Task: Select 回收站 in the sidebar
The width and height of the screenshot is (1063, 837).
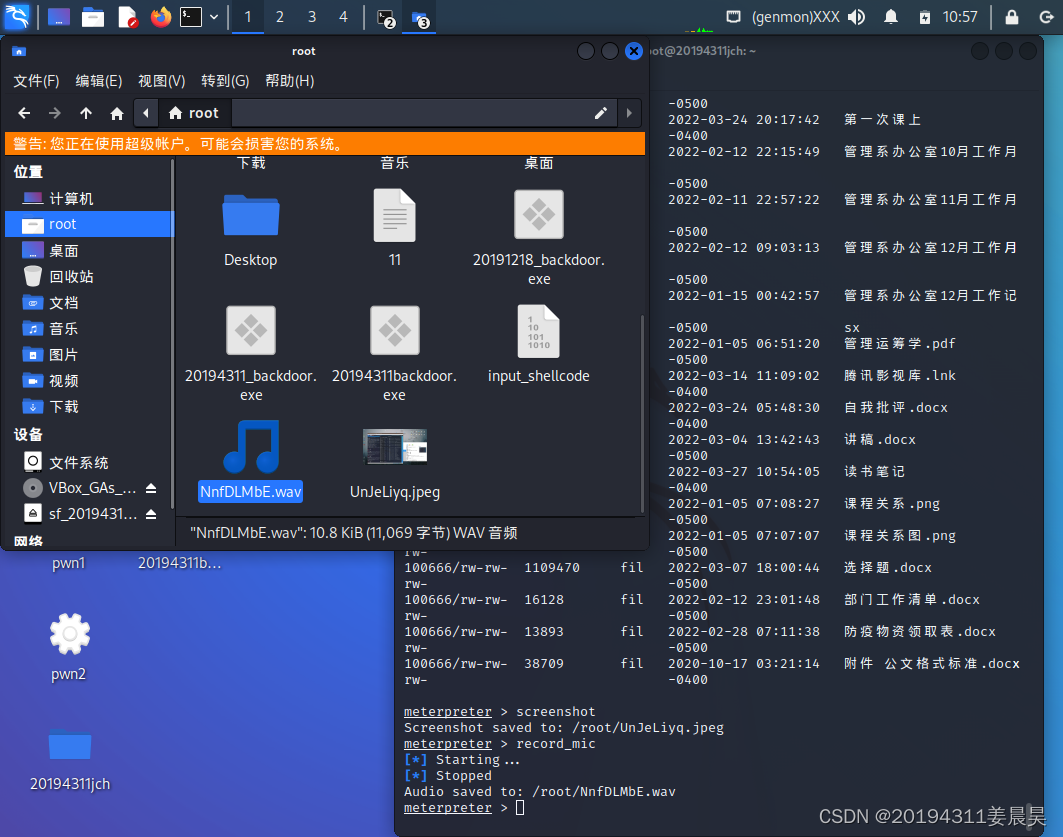Action: coord(71,276)
